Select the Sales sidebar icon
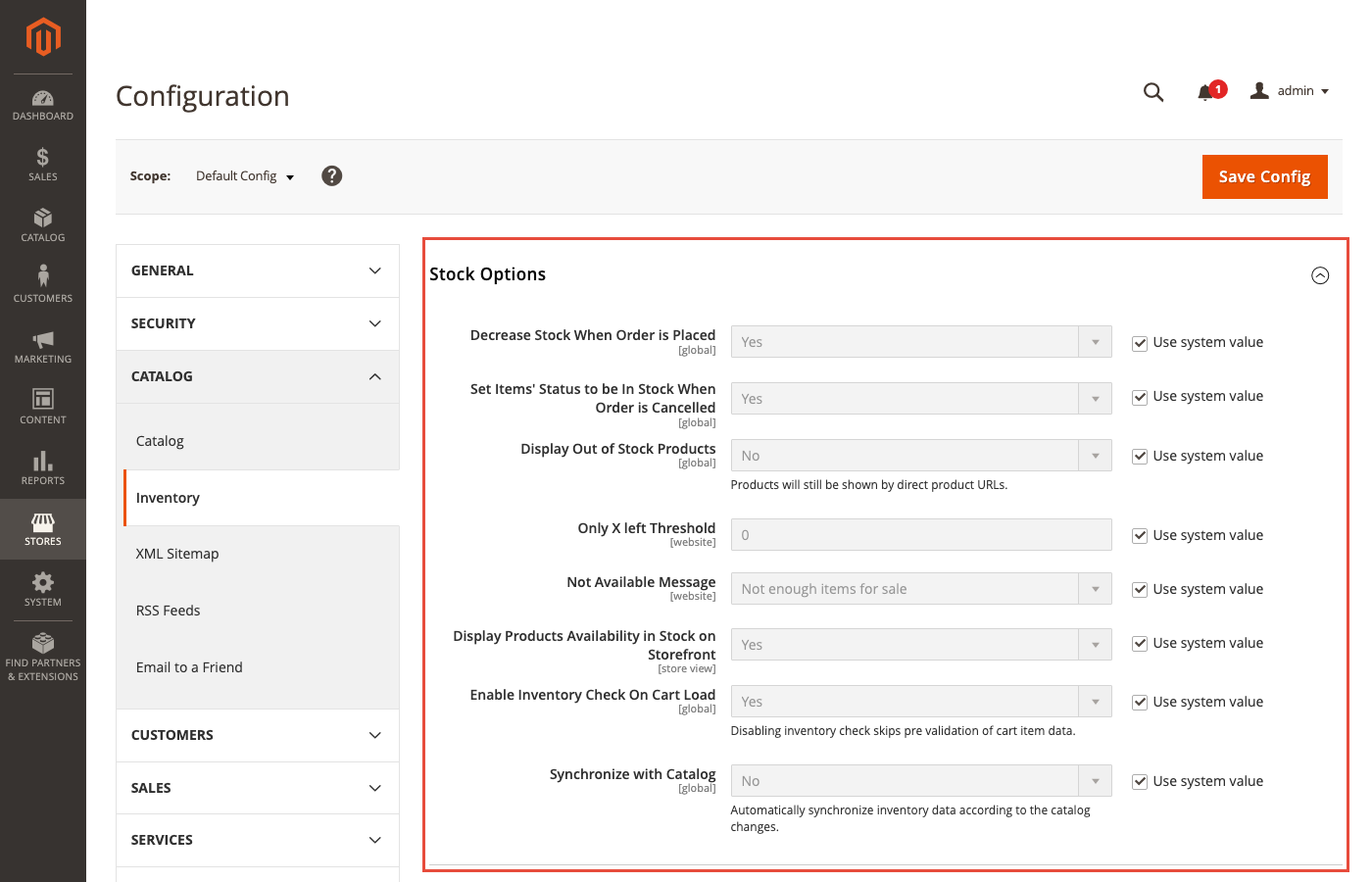1372x882 pixels. (42, 164)
